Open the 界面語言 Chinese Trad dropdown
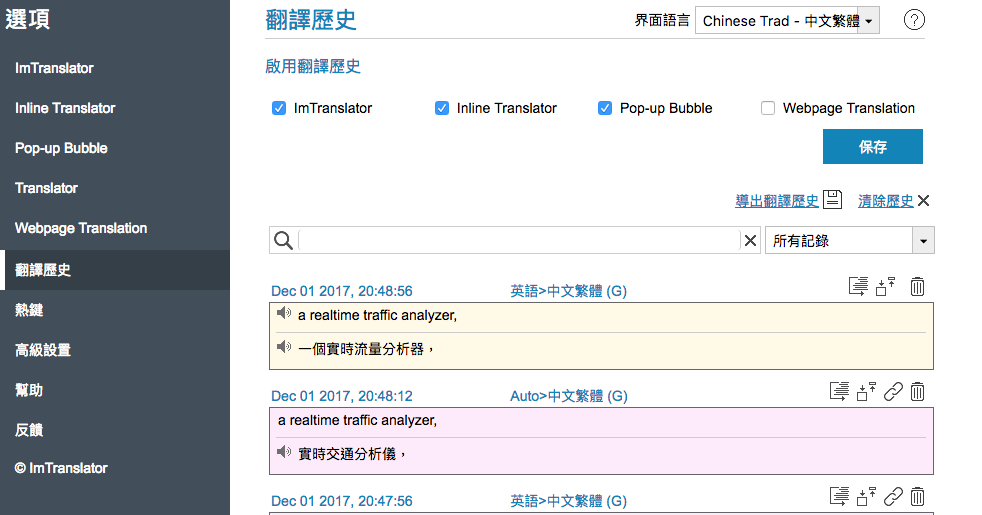982x515 pixels. [x=787, y=21]
